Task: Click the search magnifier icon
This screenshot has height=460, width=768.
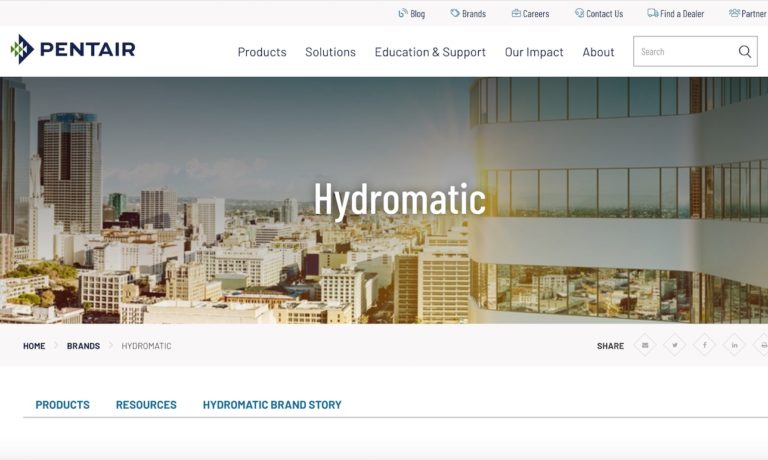Action: pos(744,51)
